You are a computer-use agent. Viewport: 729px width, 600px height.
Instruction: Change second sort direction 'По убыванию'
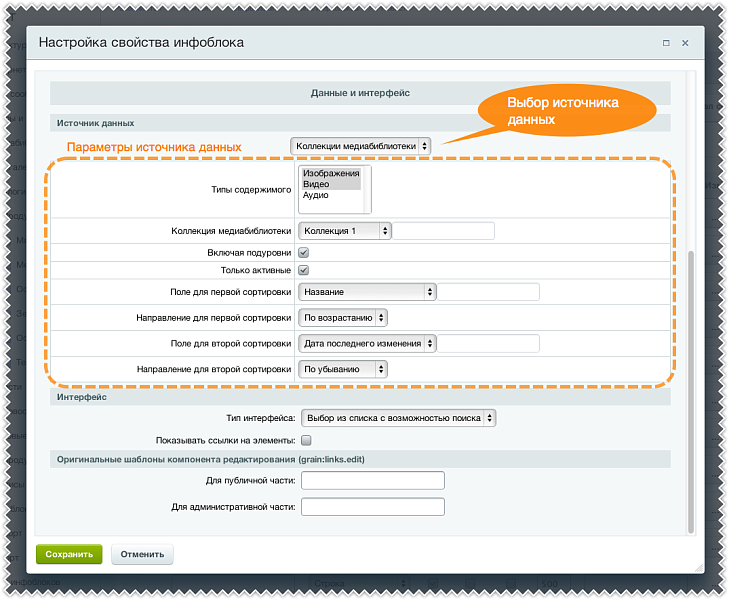[x=344, y=369]
